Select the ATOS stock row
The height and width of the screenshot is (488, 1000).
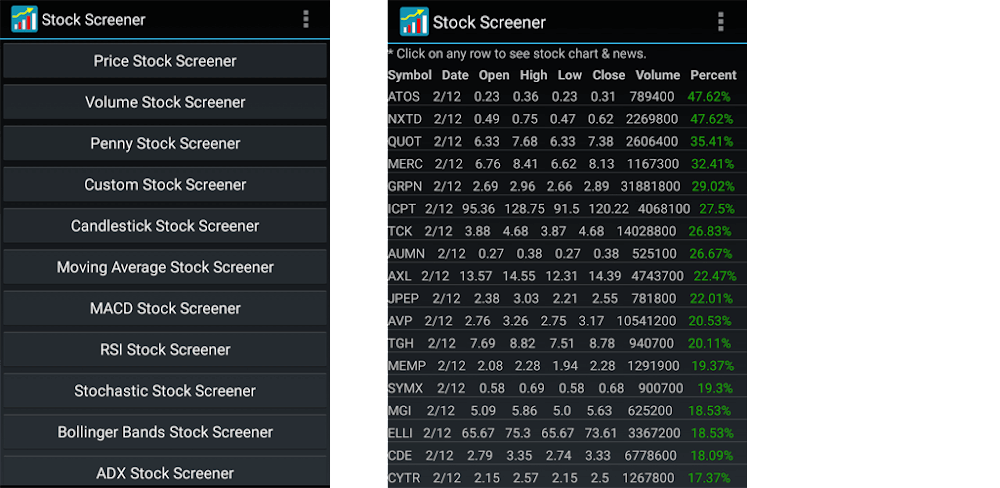(x=567, y=97)
